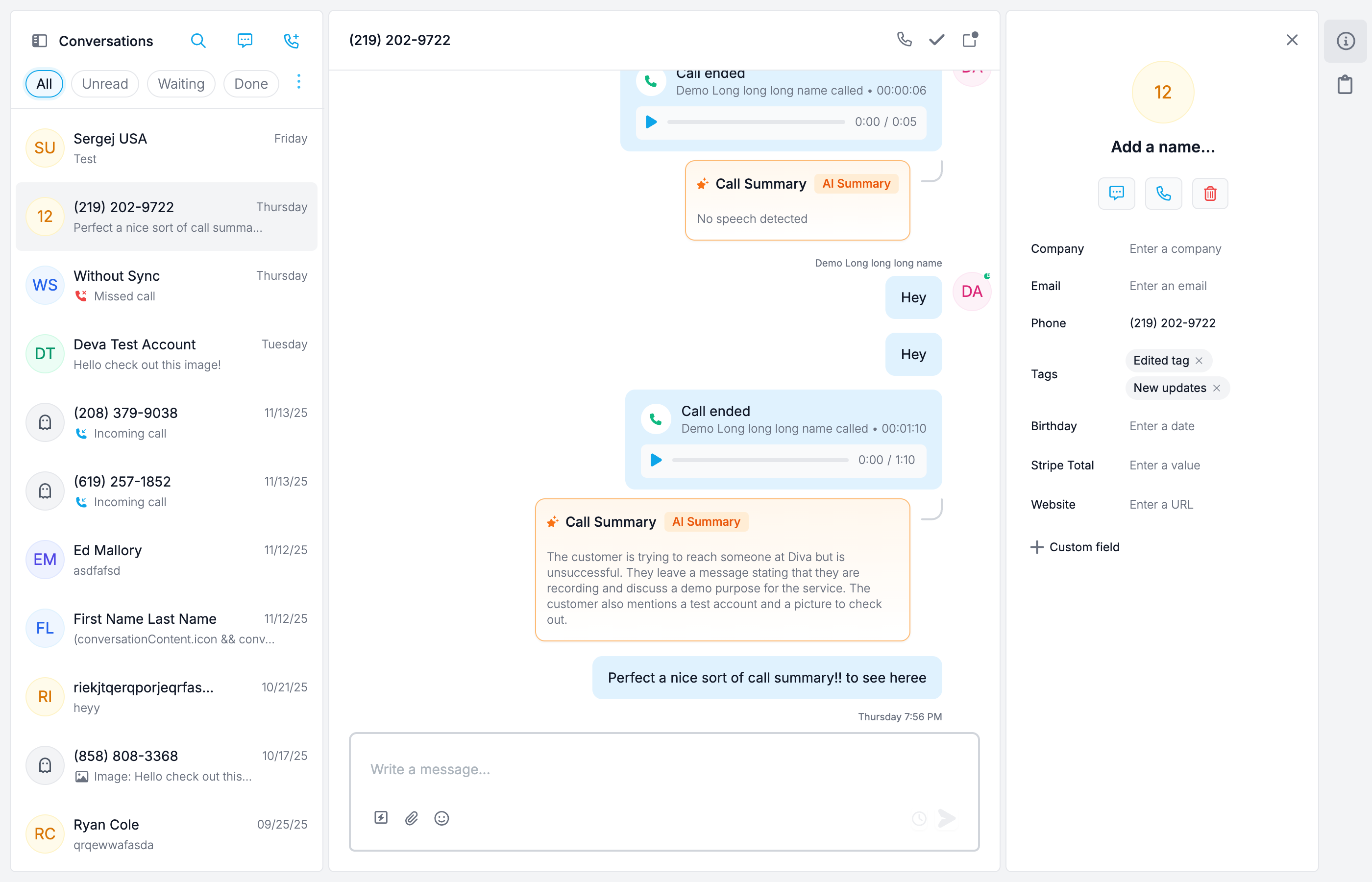The image size is (1372, 882).
Task: Open the more filters three-dot menu
Action: pos(299,82)
